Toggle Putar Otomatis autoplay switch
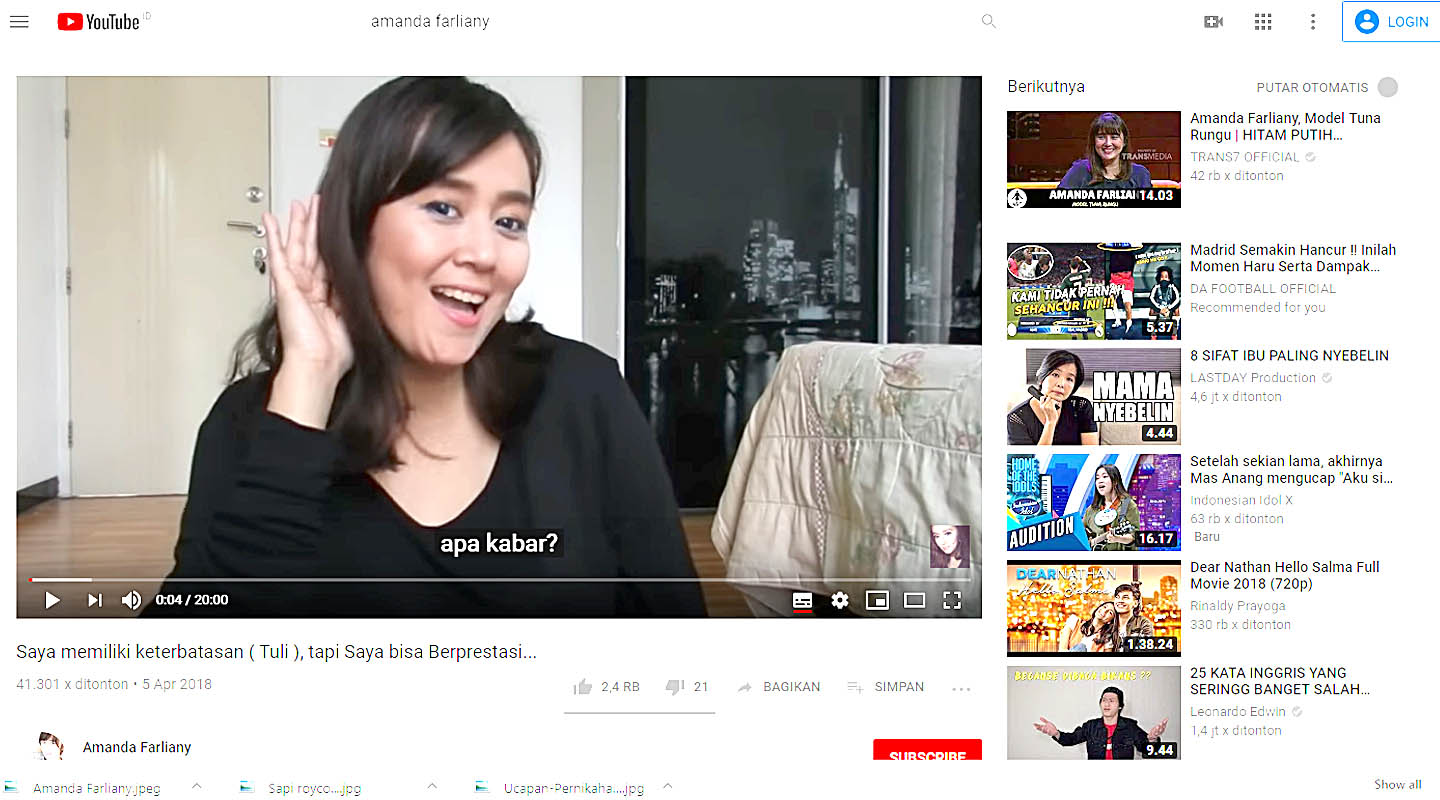The image size is (1440, 800). [x=1387, y=87]
